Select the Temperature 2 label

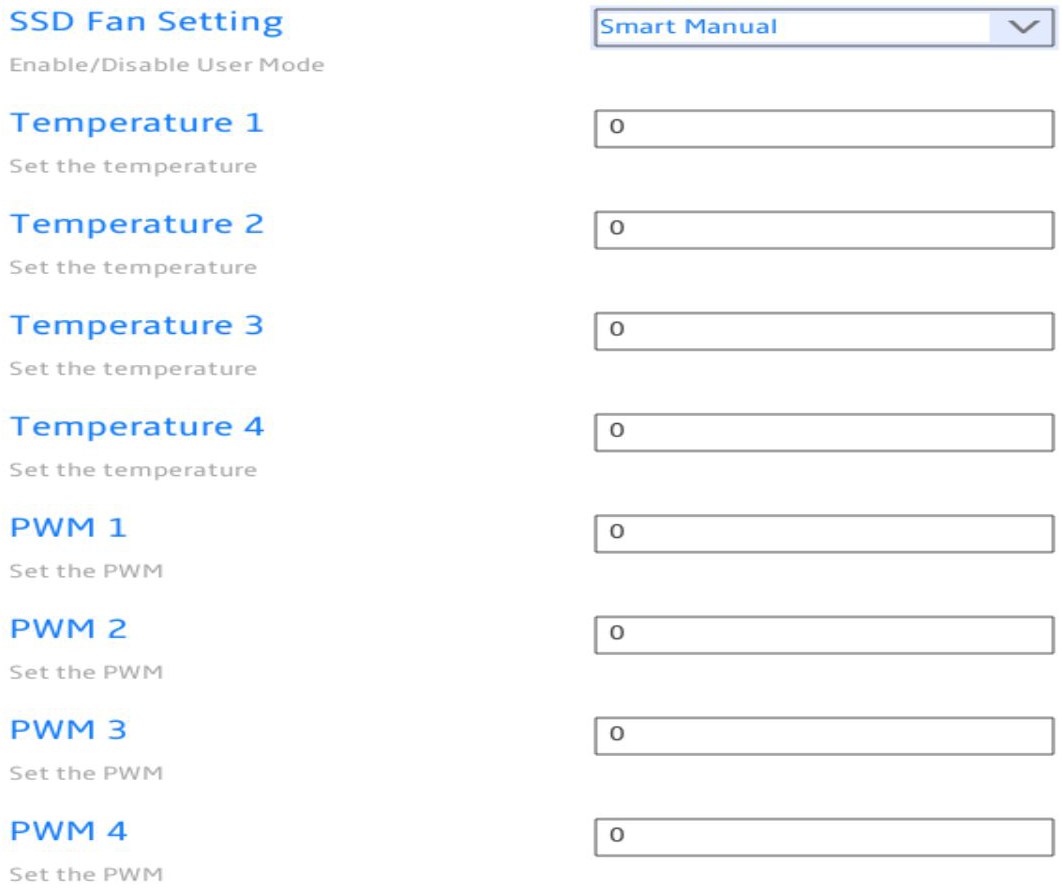pyautogui.click(x=137, y=224)
